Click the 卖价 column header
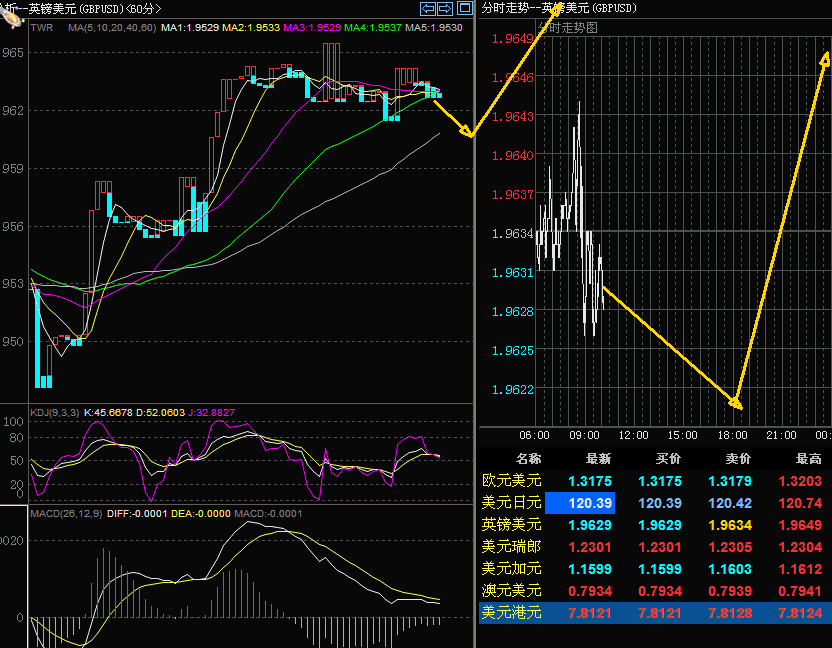The image size is (832, 648). 737,459
